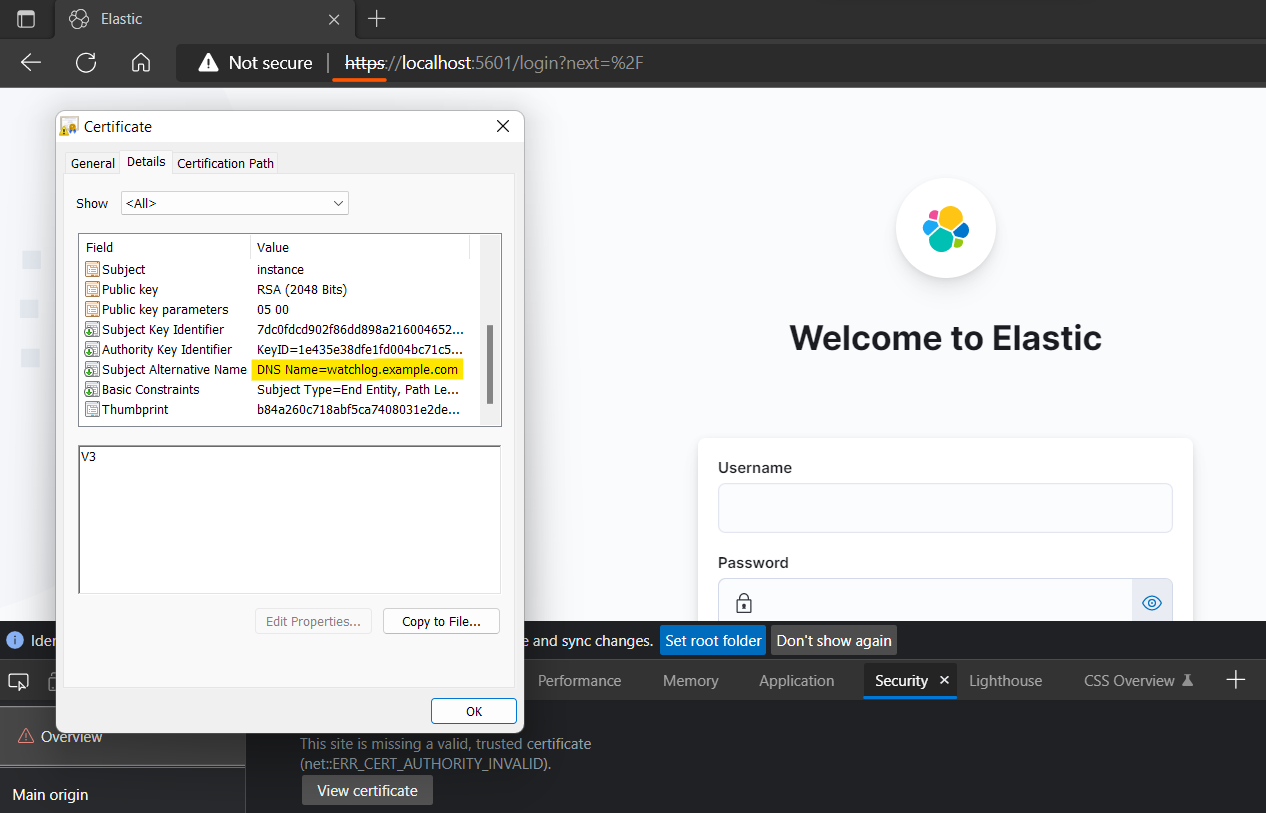Select the Overview item in Security panel

[x=122, y=736]
